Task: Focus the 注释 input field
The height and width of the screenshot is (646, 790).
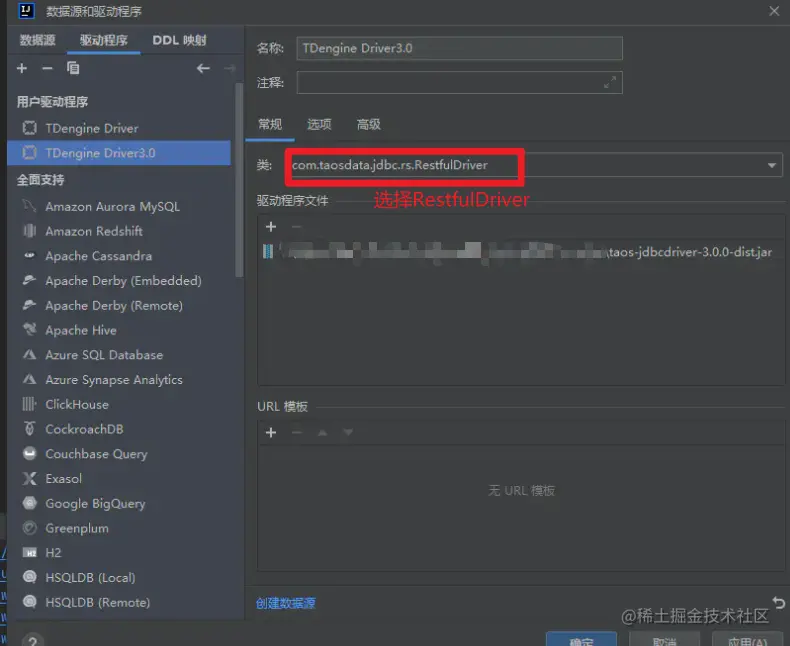Action: click(x=459, y=82)
